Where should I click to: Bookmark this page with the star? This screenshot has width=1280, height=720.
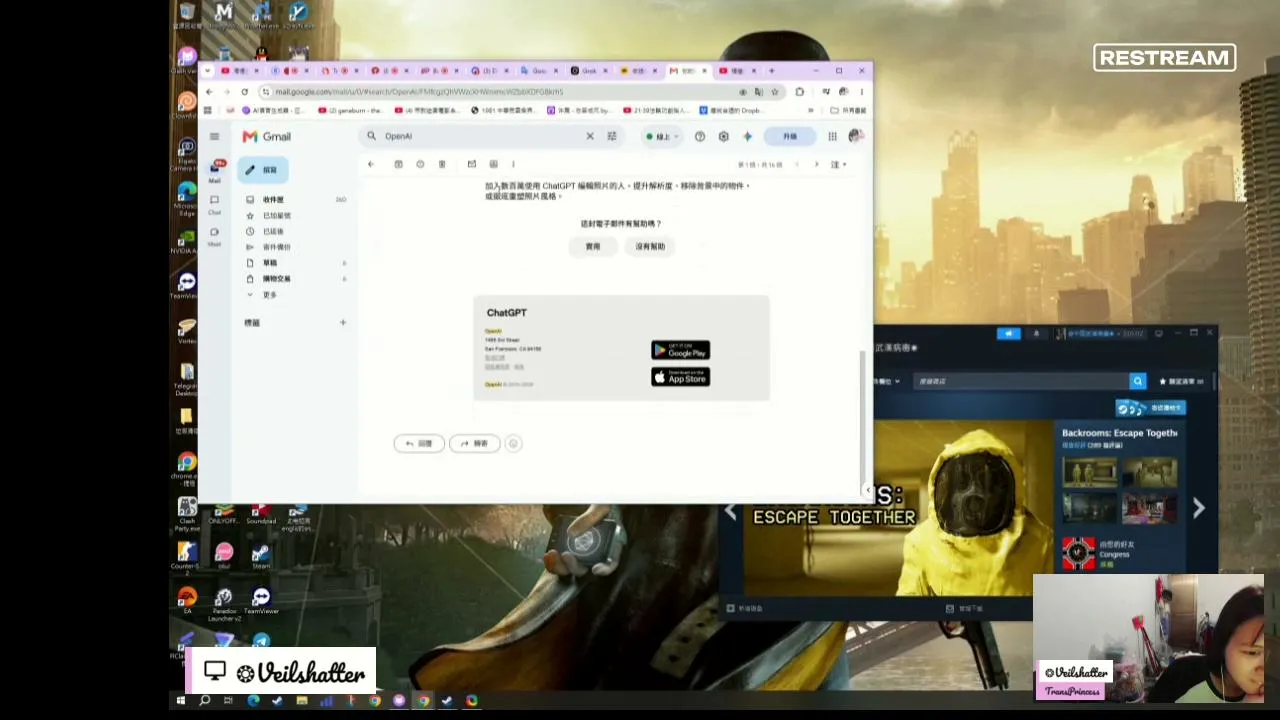click(x=774, y=91)
